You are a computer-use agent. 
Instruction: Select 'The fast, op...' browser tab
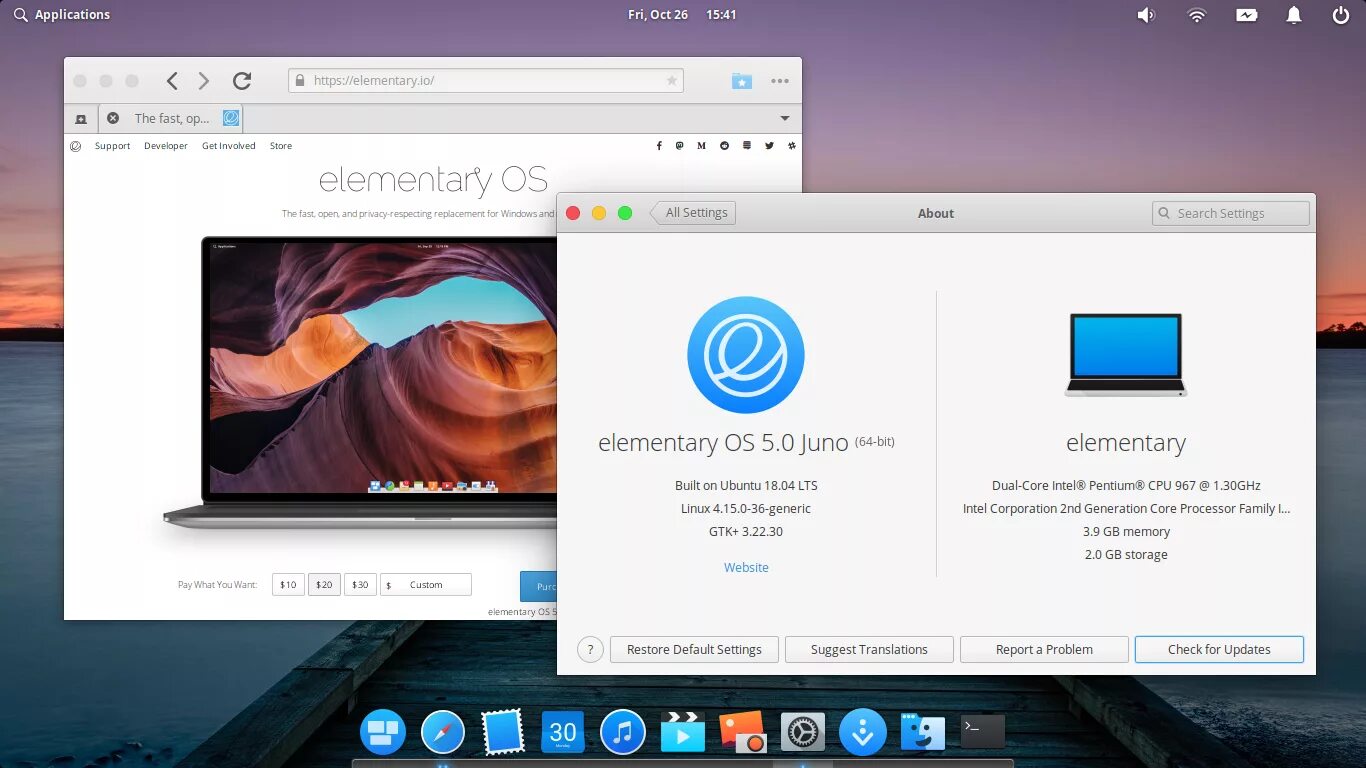[x=172, y=118]
